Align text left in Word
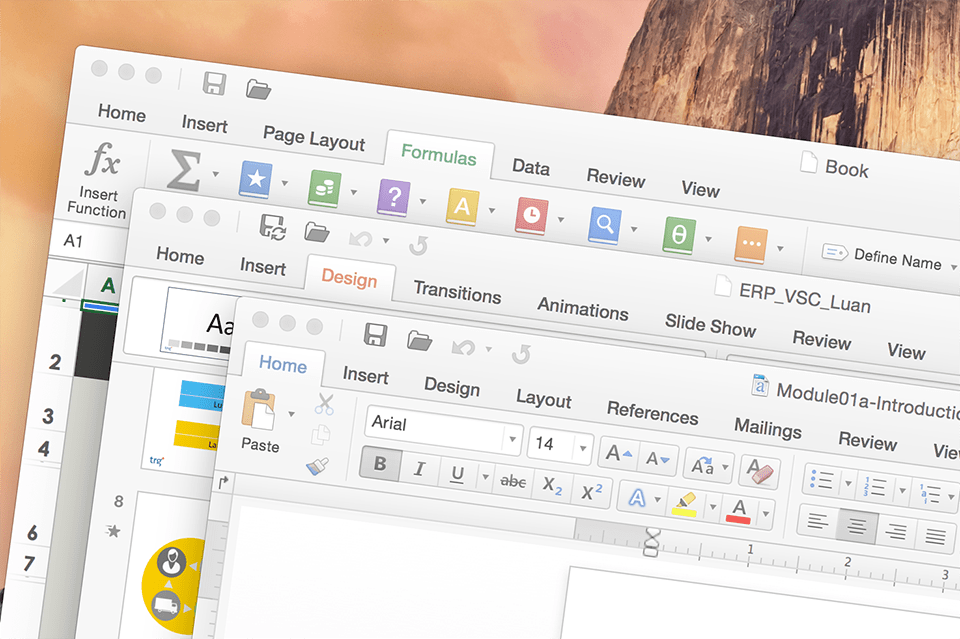Viewport: 960px width, 639px height. click(x=817, y=521)
